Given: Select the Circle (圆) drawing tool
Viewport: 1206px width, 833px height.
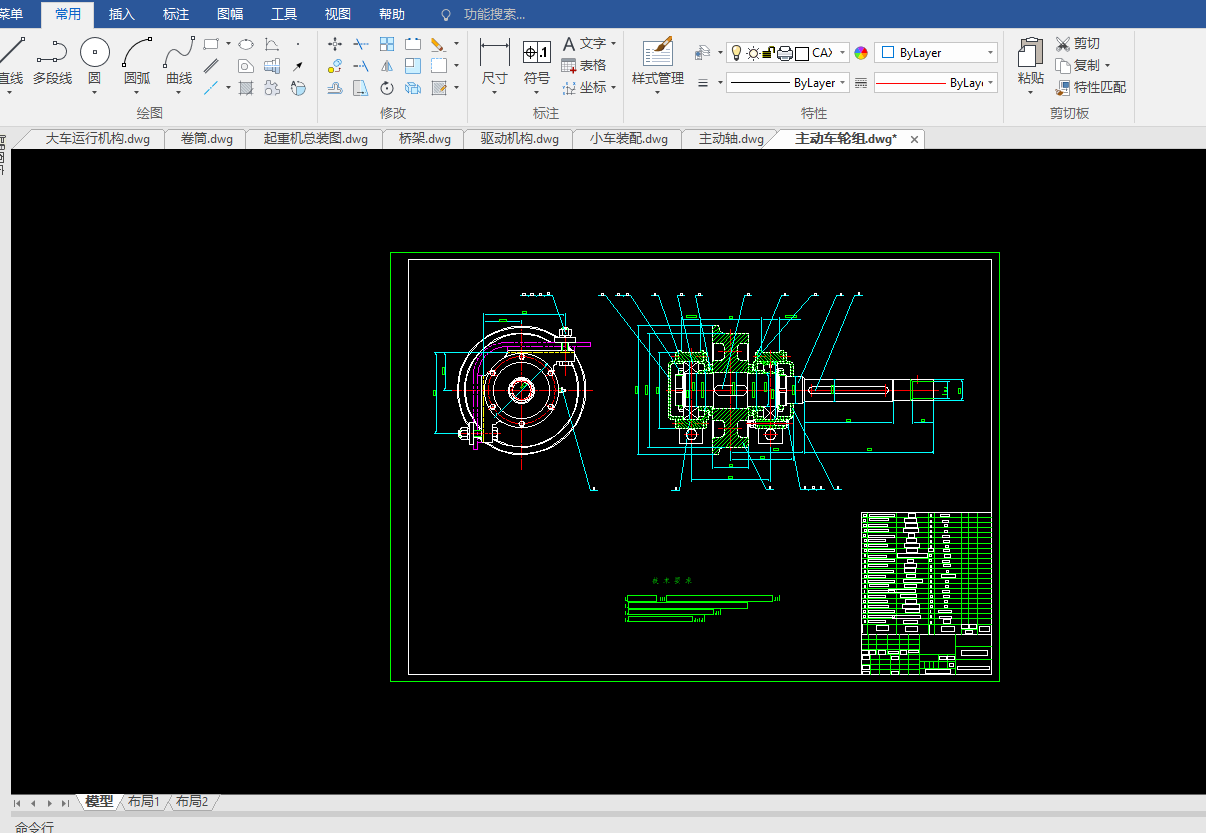Looking at the screenshot, I should [95, 52].
